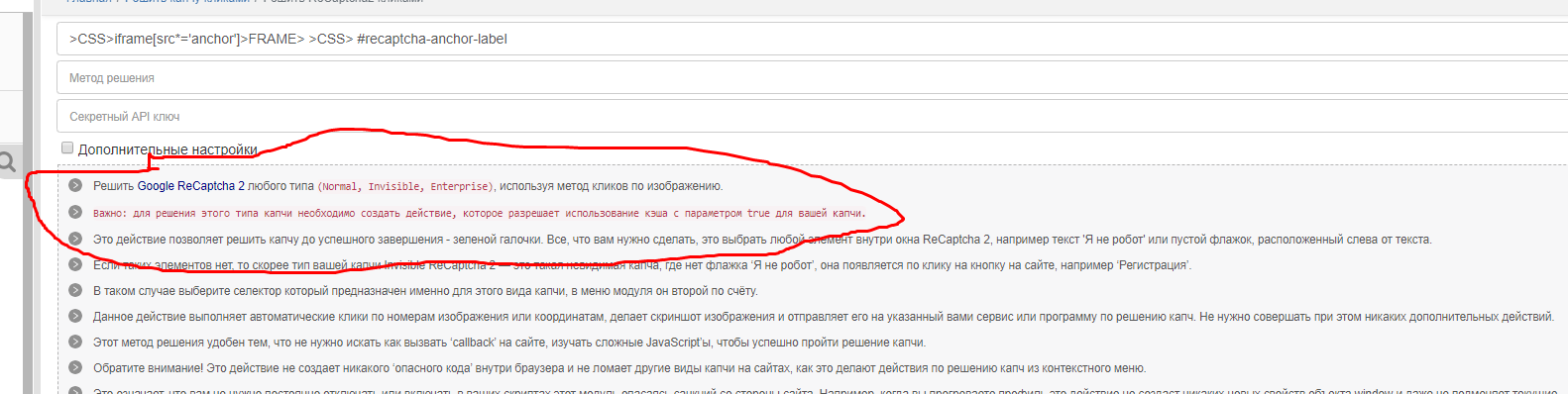This screenshot has width=1568, height=394.
Task: Click the red line starting with Важно
Action: tap(480, 213)
